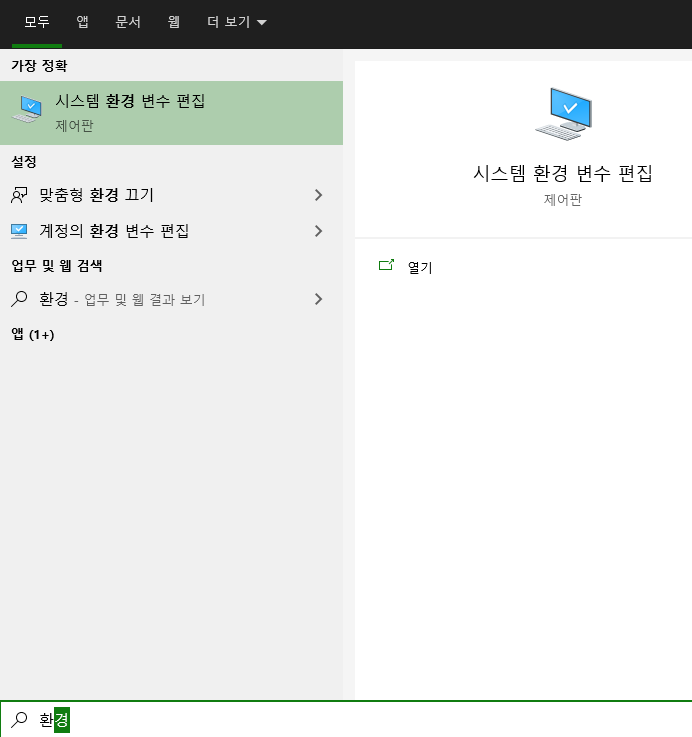Click the 가장 정확 section heading

pos(39,65)
